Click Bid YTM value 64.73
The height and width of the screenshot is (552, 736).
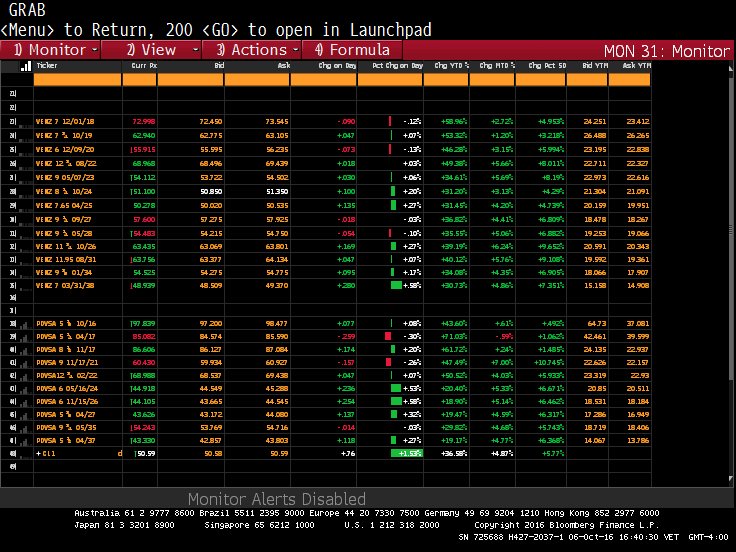[597, 324]
